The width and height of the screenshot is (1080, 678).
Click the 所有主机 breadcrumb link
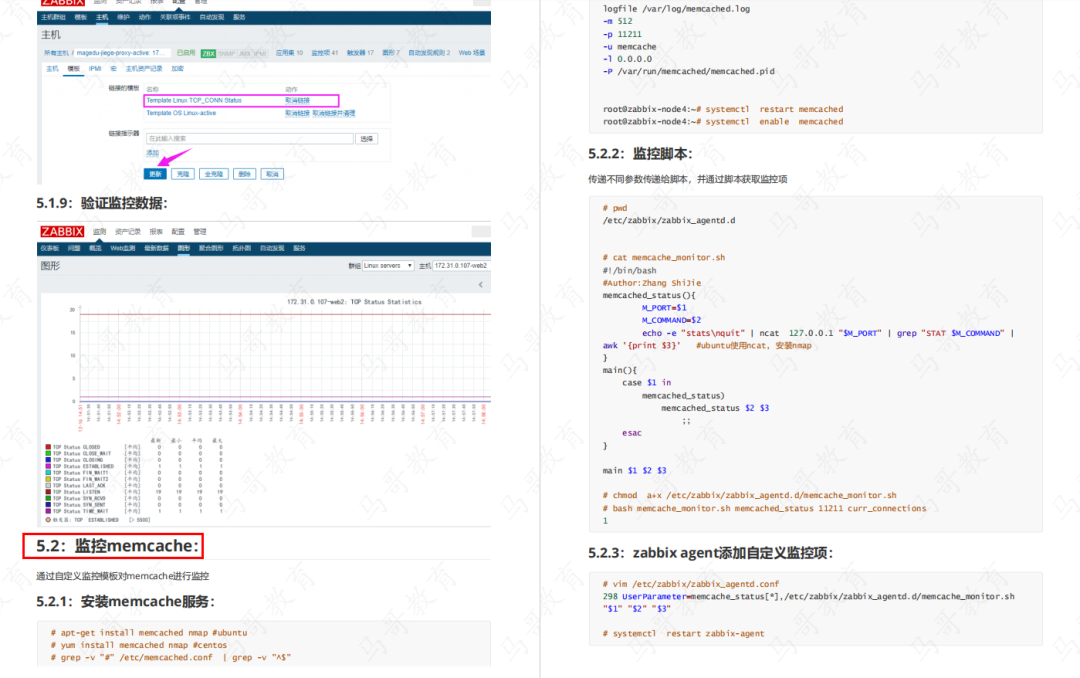(x=56, y=53)
